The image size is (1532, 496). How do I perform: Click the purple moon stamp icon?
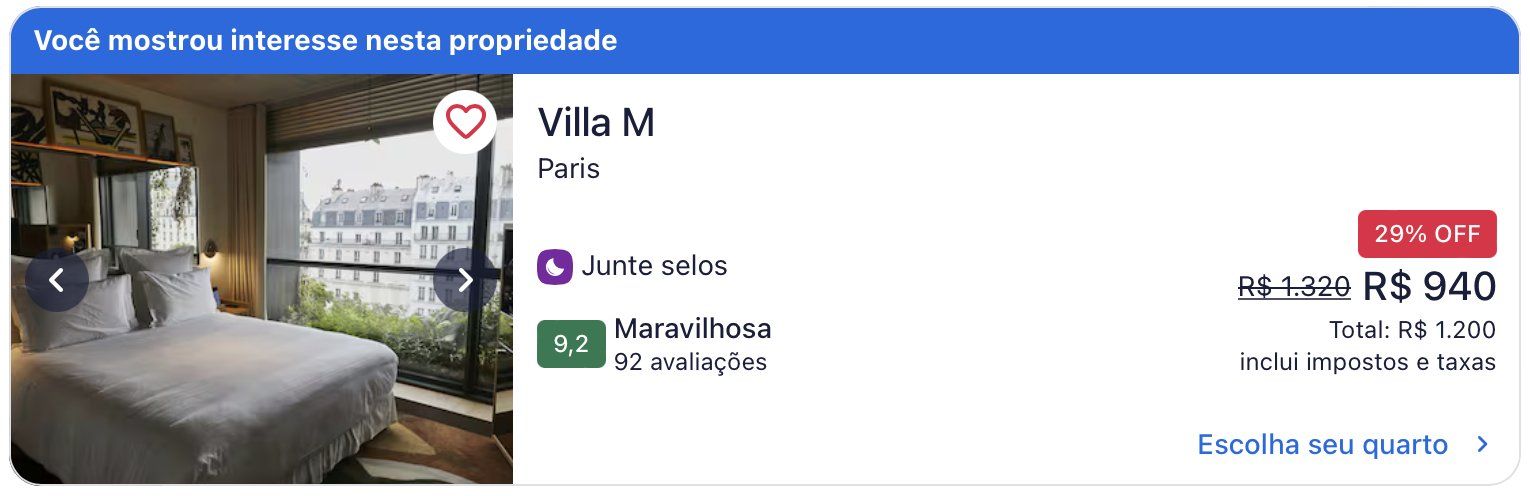click(555, 267)
